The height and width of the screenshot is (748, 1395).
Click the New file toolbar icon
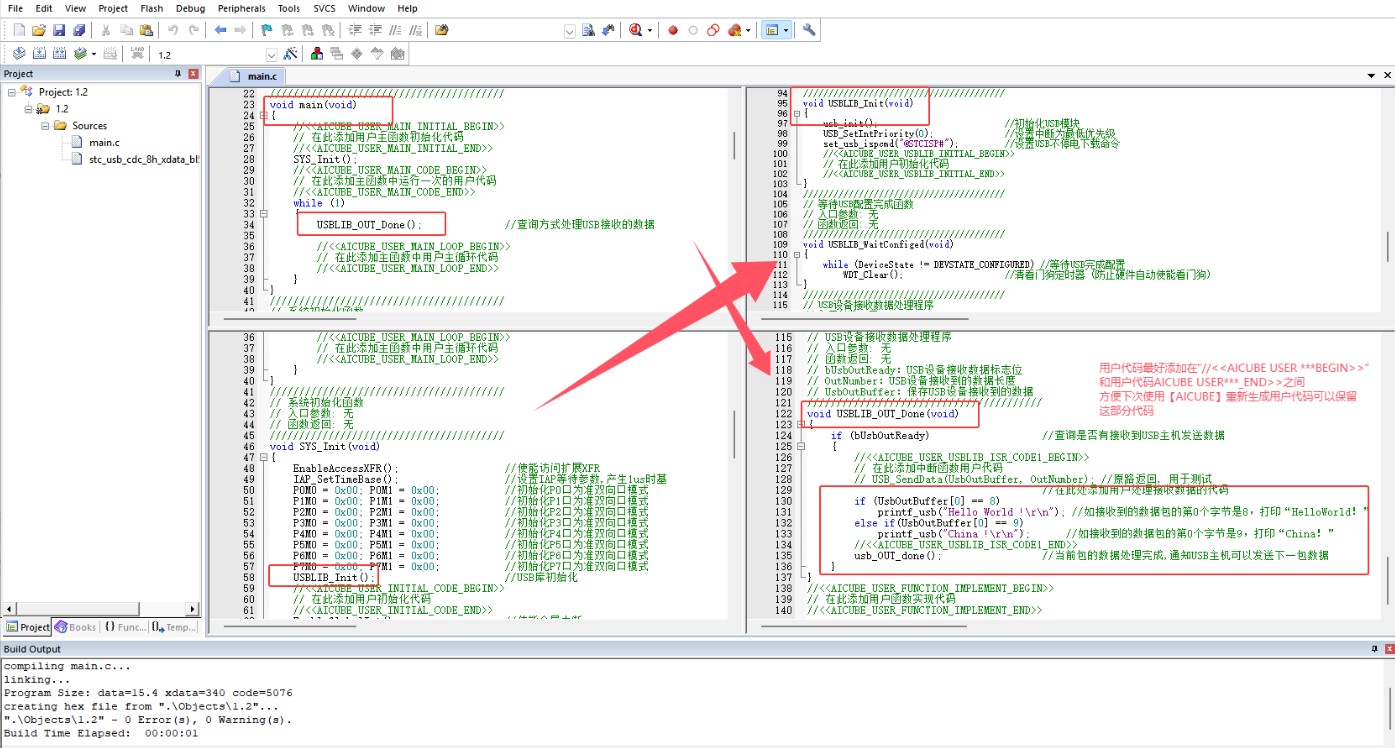(x=19, y=30)
